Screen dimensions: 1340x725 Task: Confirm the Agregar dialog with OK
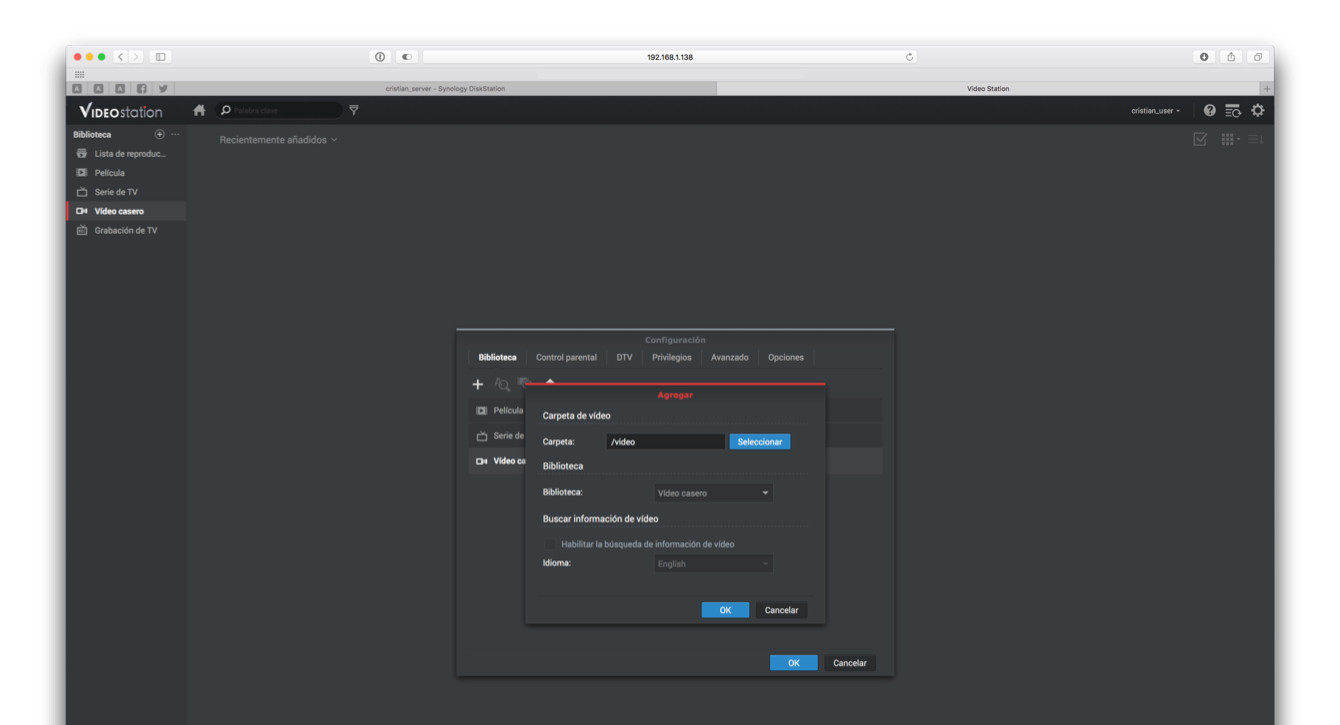[x=725, y=610]
